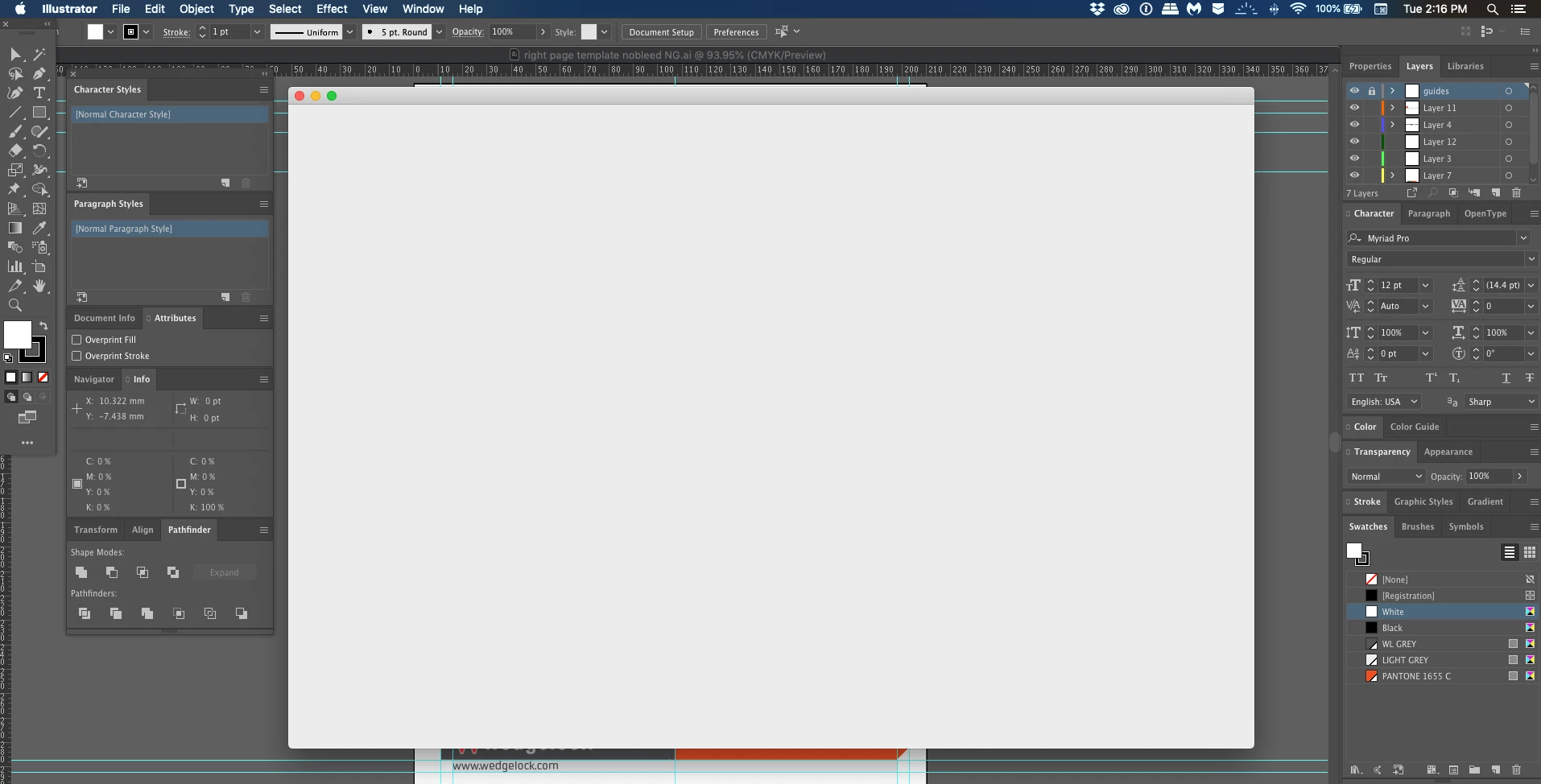This screenshot has width=1541, height=784.
Task: Open the Myriad Pro font dropdown
Action: click(x=1523, y=238)
